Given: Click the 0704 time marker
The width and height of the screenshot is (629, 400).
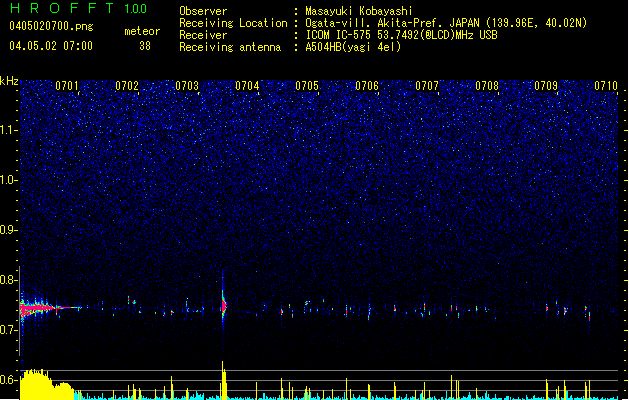Looking at the screenshot, I should tap(247, 86).
